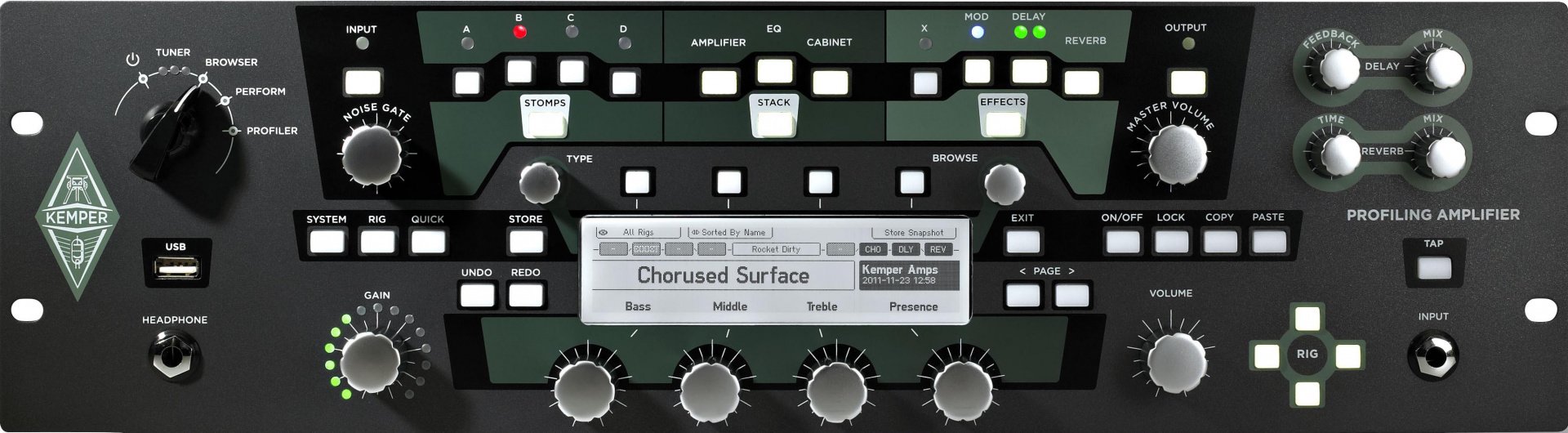Click the COPY button
The width and height of the screenshot is (1568, 433).
pyautogui.click(x=1220, y=241)
